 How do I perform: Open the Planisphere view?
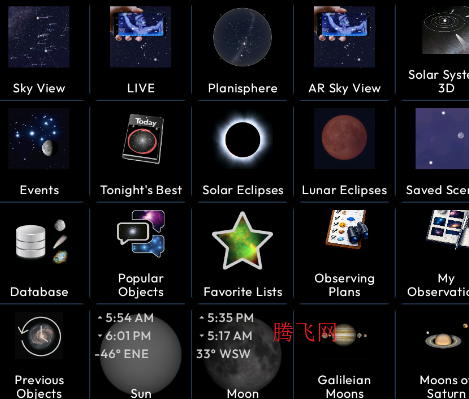tap(243, 50)
